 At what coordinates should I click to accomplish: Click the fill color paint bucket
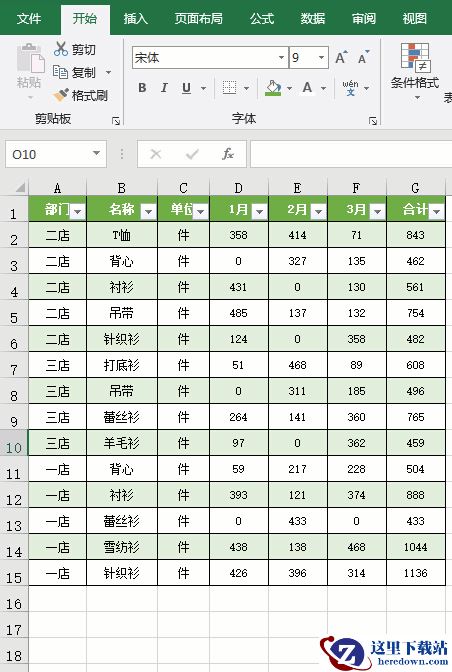click(273, 88)
